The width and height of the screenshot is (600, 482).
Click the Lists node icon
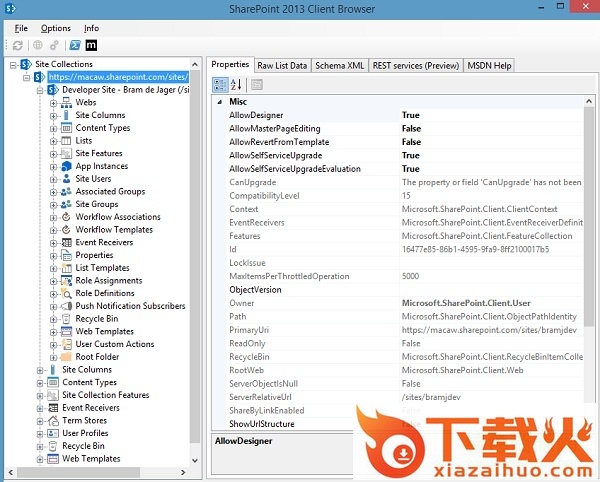[66, 141]
